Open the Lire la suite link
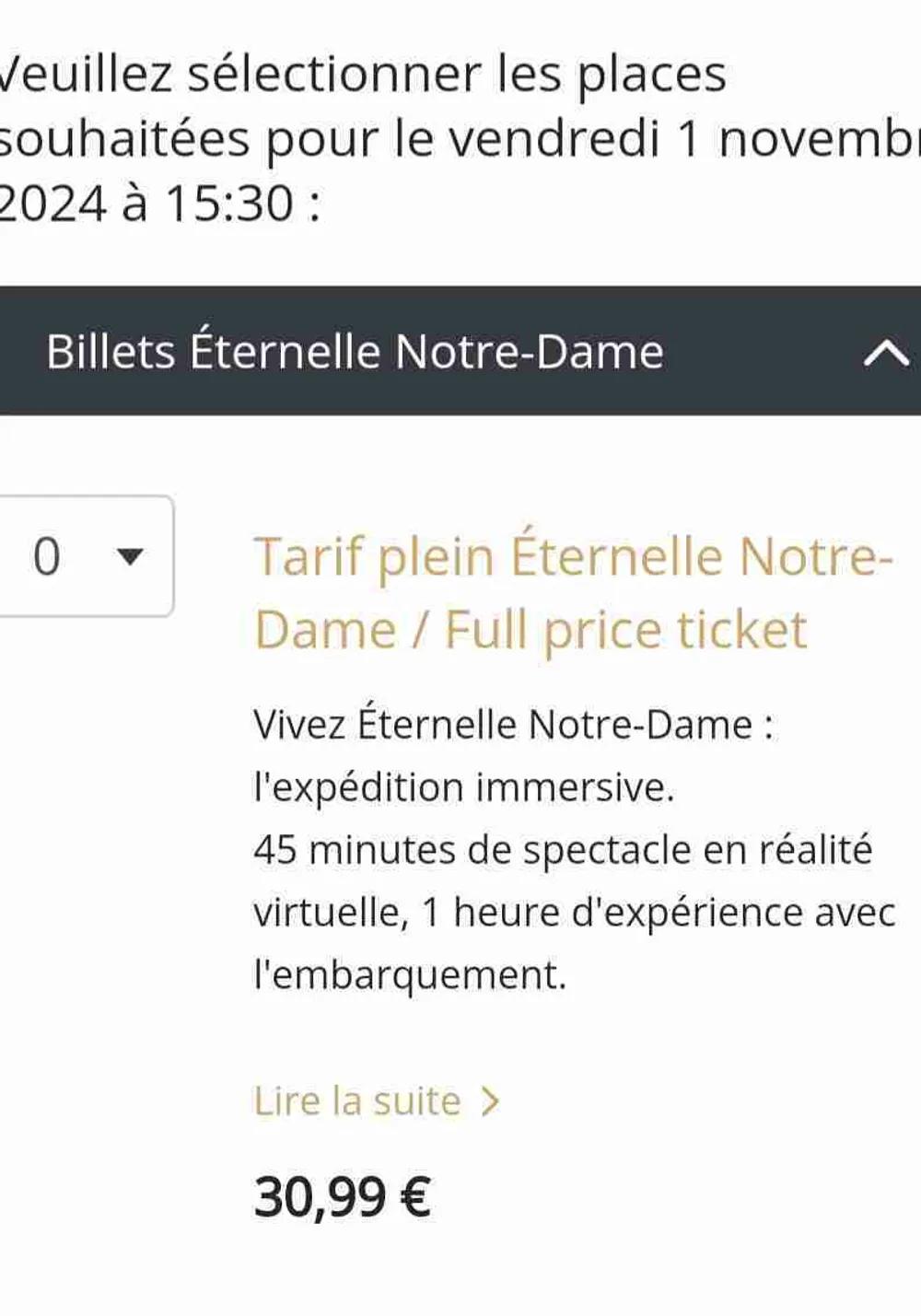This screenshot has width=921, height=1316. click(357, 1101)
